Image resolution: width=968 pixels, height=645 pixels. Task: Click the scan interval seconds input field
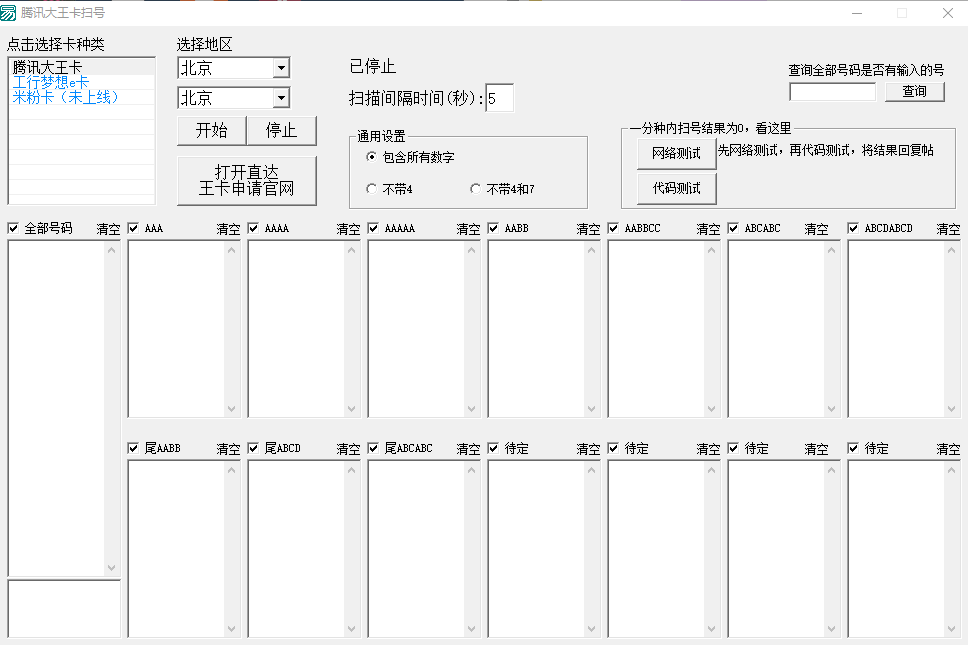(499, 98)
